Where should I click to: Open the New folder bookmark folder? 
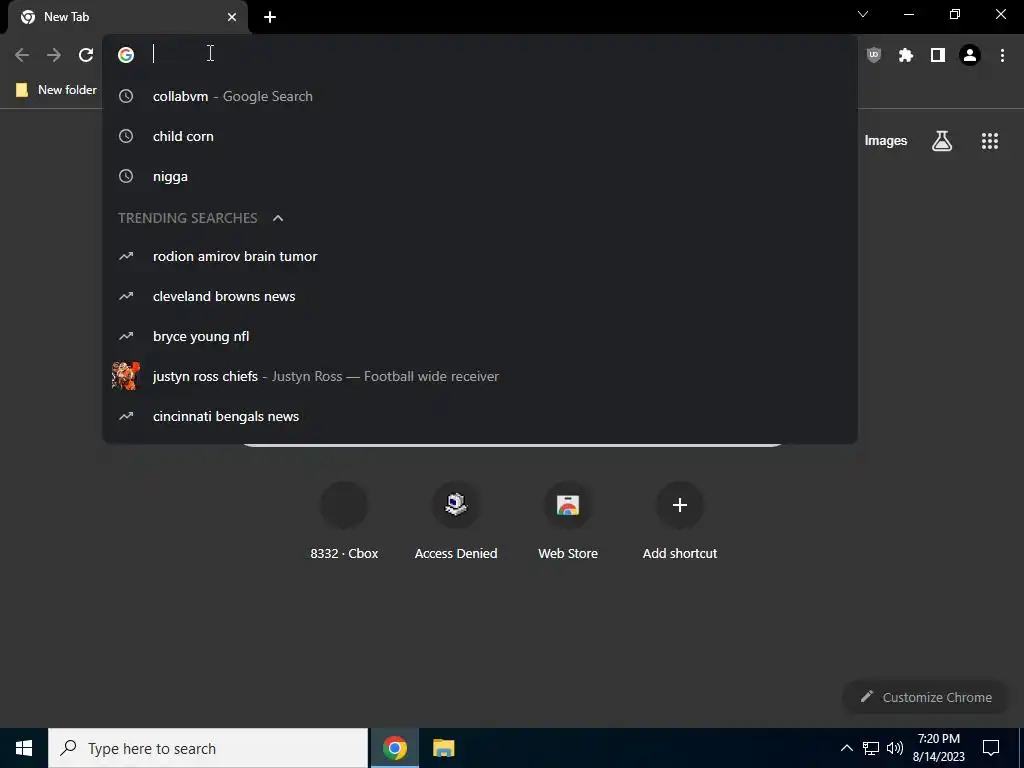click(x=56, y=89)
